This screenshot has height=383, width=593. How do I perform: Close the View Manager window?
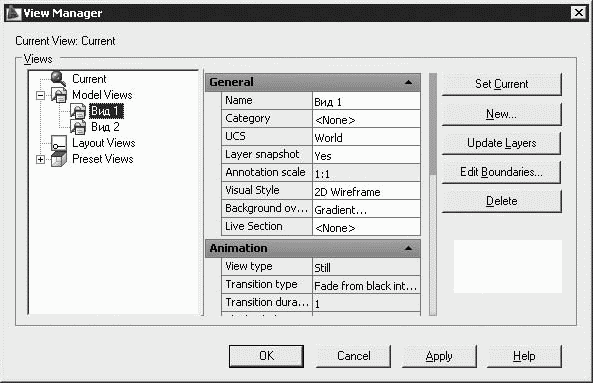579,13
